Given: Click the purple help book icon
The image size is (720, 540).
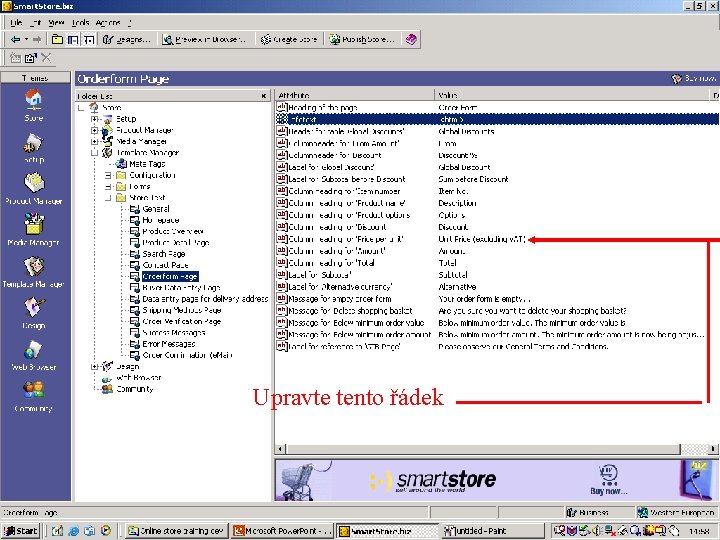Looking at the screenshot, I should point(411,39).
